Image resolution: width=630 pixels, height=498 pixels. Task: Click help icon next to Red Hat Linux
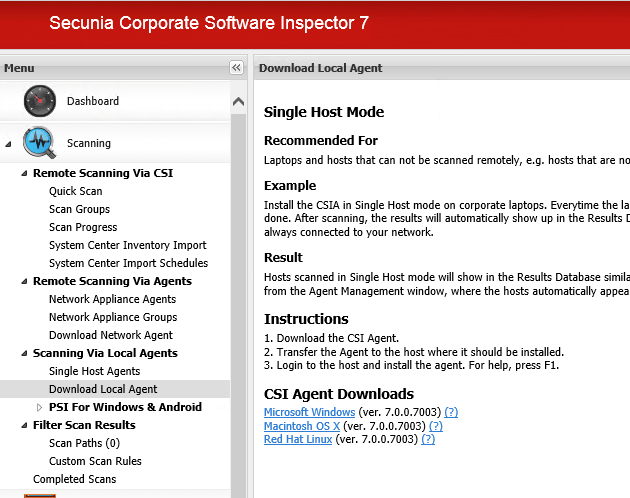click(428, 439)
